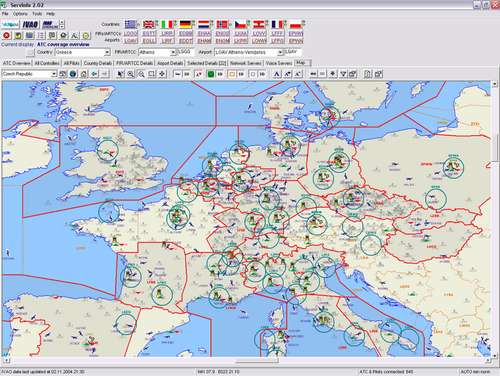
Task: Click the red stop icon in the toolbar
Action: (x=6, y=35)
